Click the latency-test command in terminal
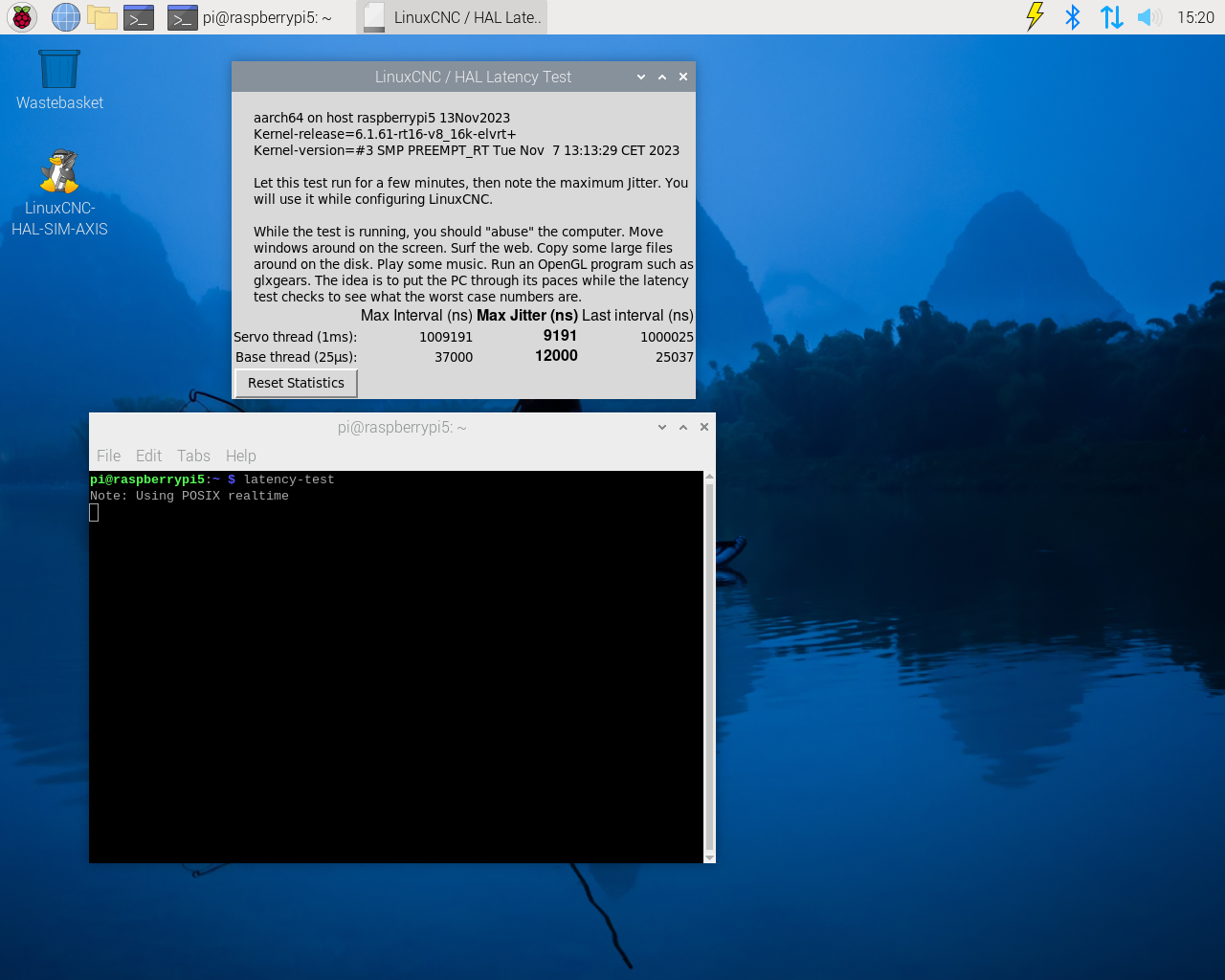This screenshot has width=1225, height=980. coord(289,479)
